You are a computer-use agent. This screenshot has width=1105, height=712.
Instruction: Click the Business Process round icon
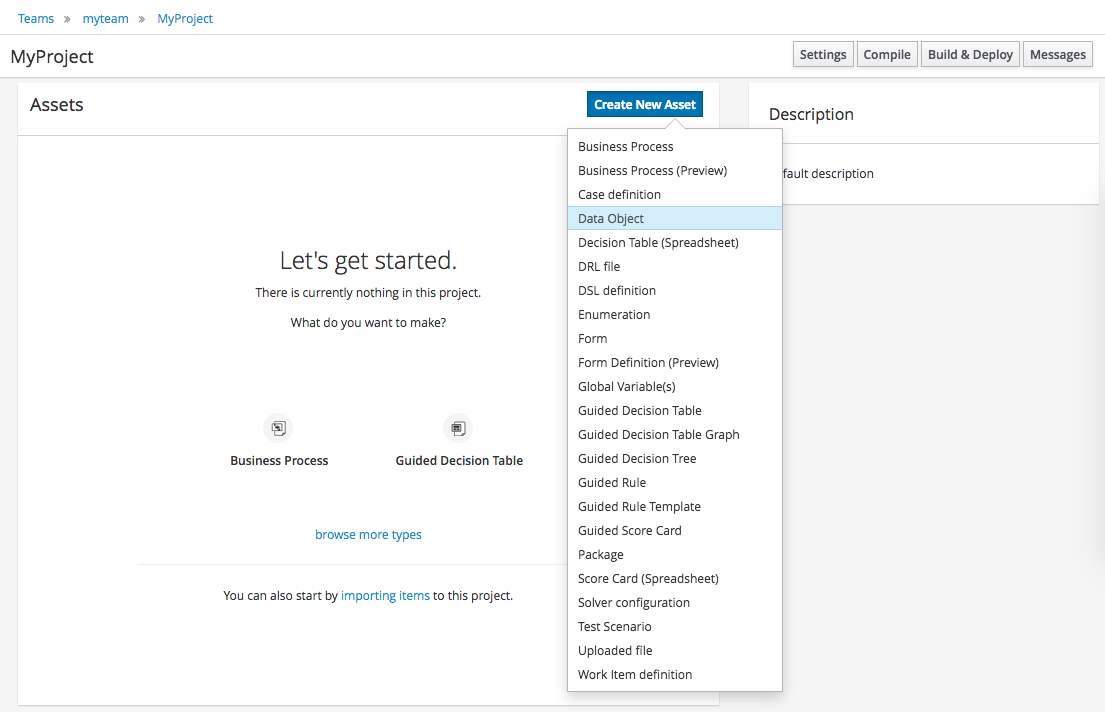[x=278, y=428]
